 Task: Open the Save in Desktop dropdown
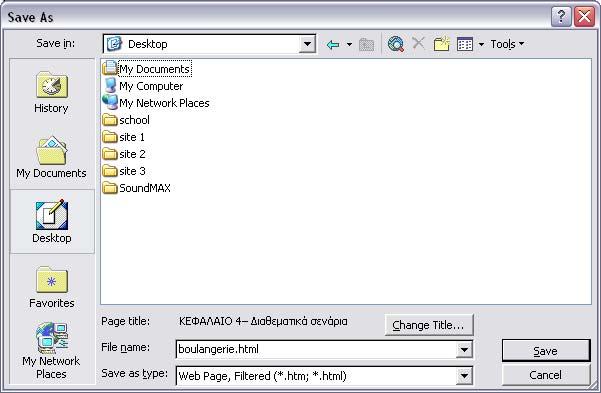click(307, 44)
